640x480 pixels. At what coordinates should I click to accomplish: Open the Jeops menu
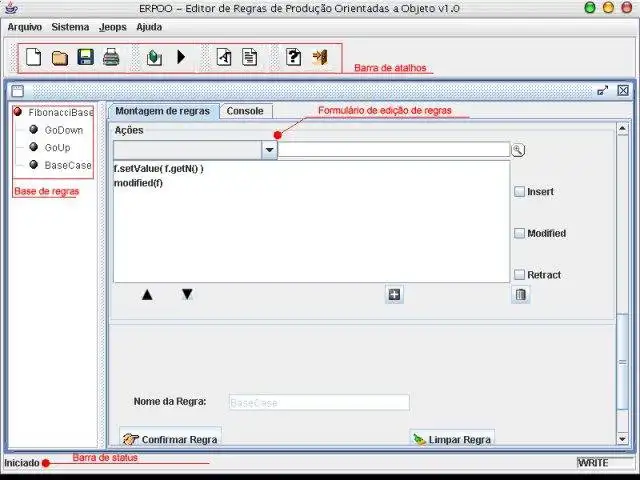point(113,27)
